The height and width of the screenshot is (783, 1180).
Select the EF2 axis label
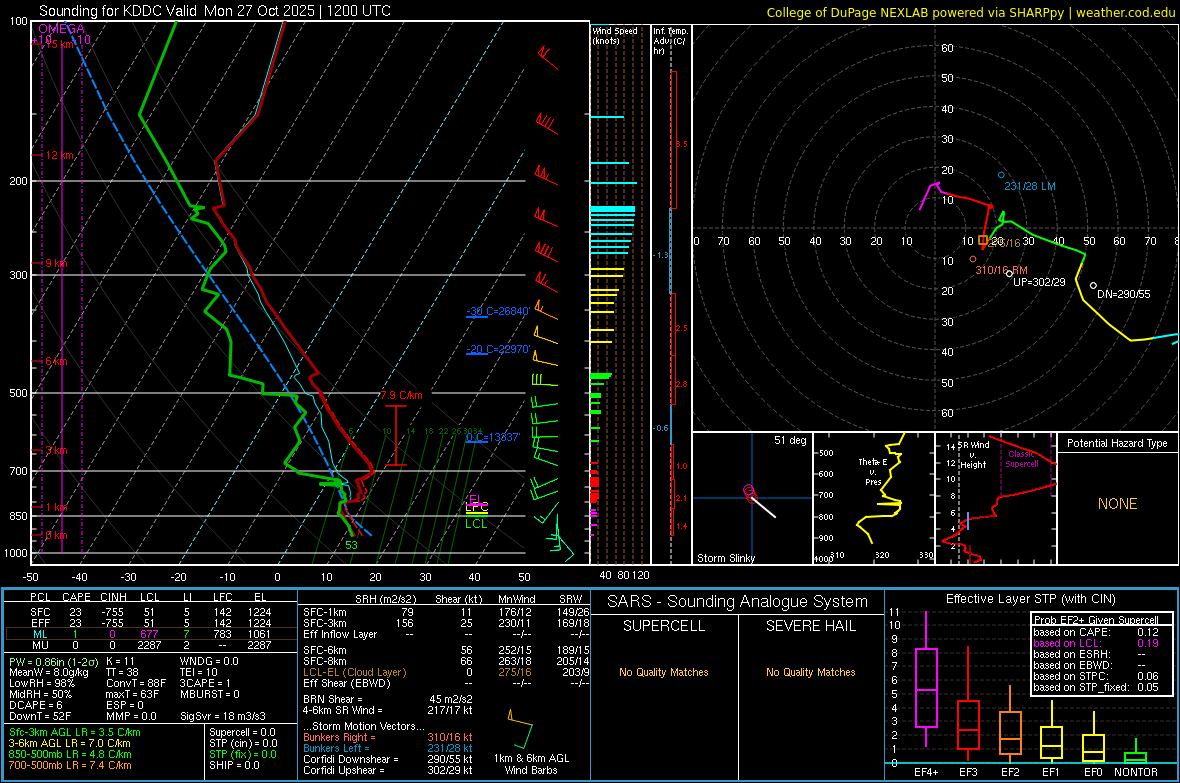pos(1010,772)
